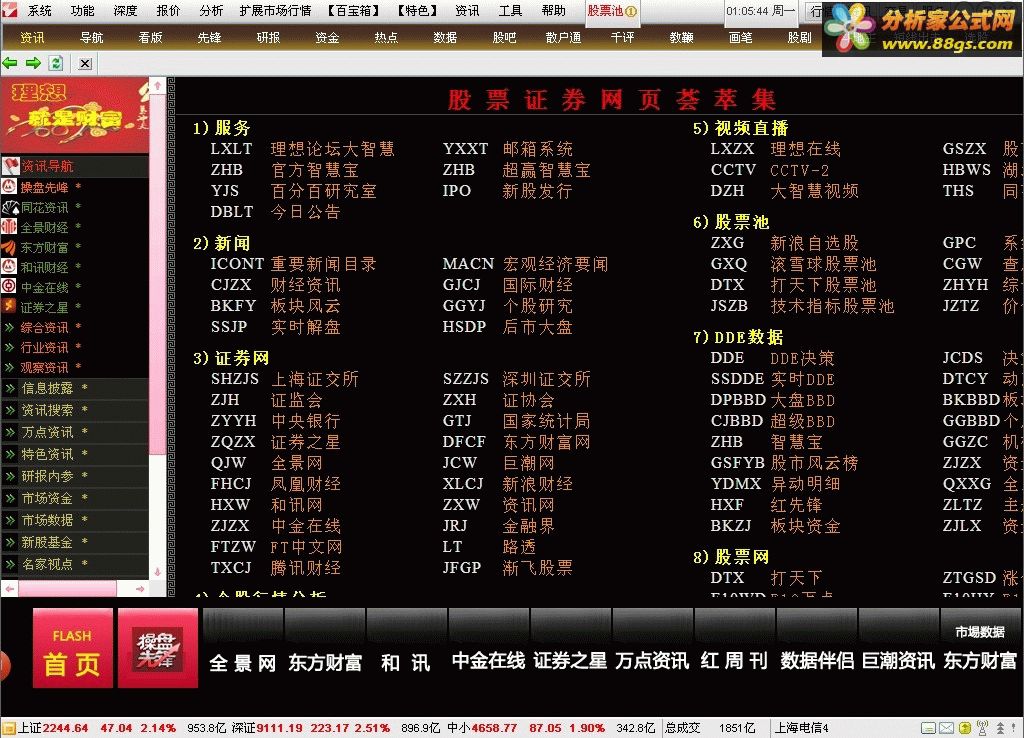Click the orange wing icon beside sidebar 东方财富
The height and width of the screenshot is (738, 1024).
coord(9,248)
